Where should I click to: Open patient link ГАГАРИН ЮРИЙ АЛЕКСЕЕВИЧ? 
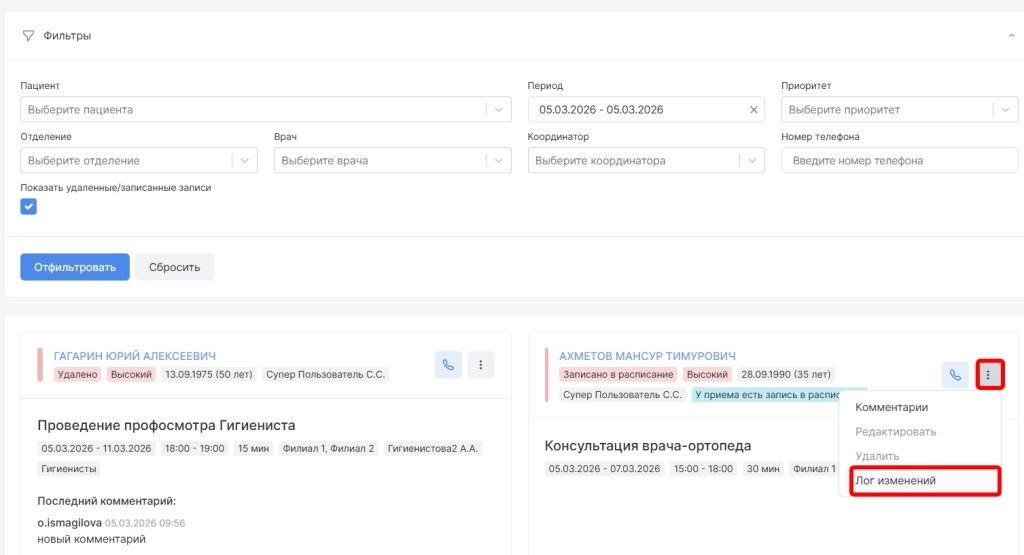pos(134,356)
